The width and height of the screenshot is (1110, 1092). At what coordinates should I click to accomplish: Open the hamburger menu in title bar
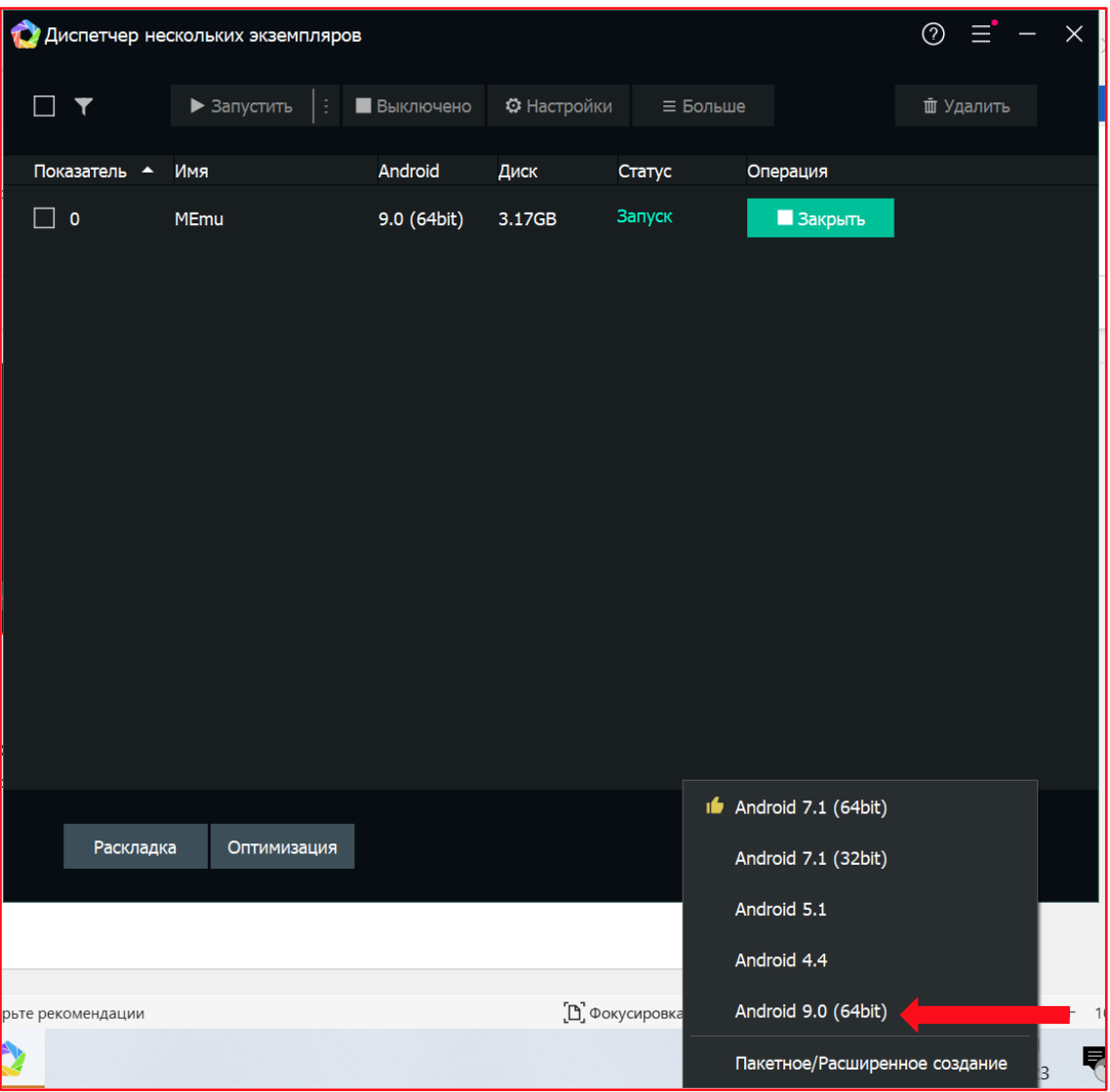[981, 35]
